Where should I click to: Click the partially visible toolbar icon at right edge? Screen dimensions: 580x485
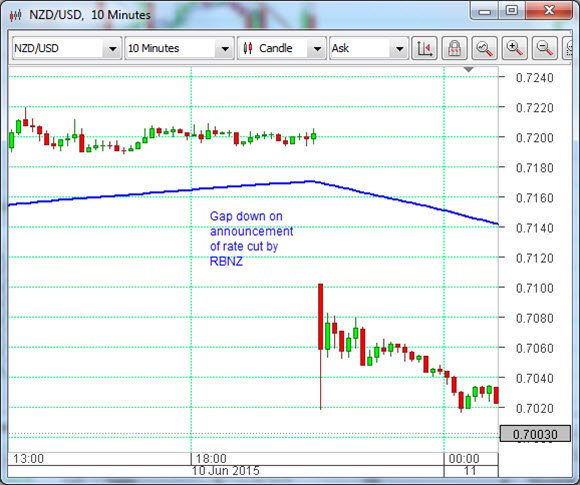568,48
